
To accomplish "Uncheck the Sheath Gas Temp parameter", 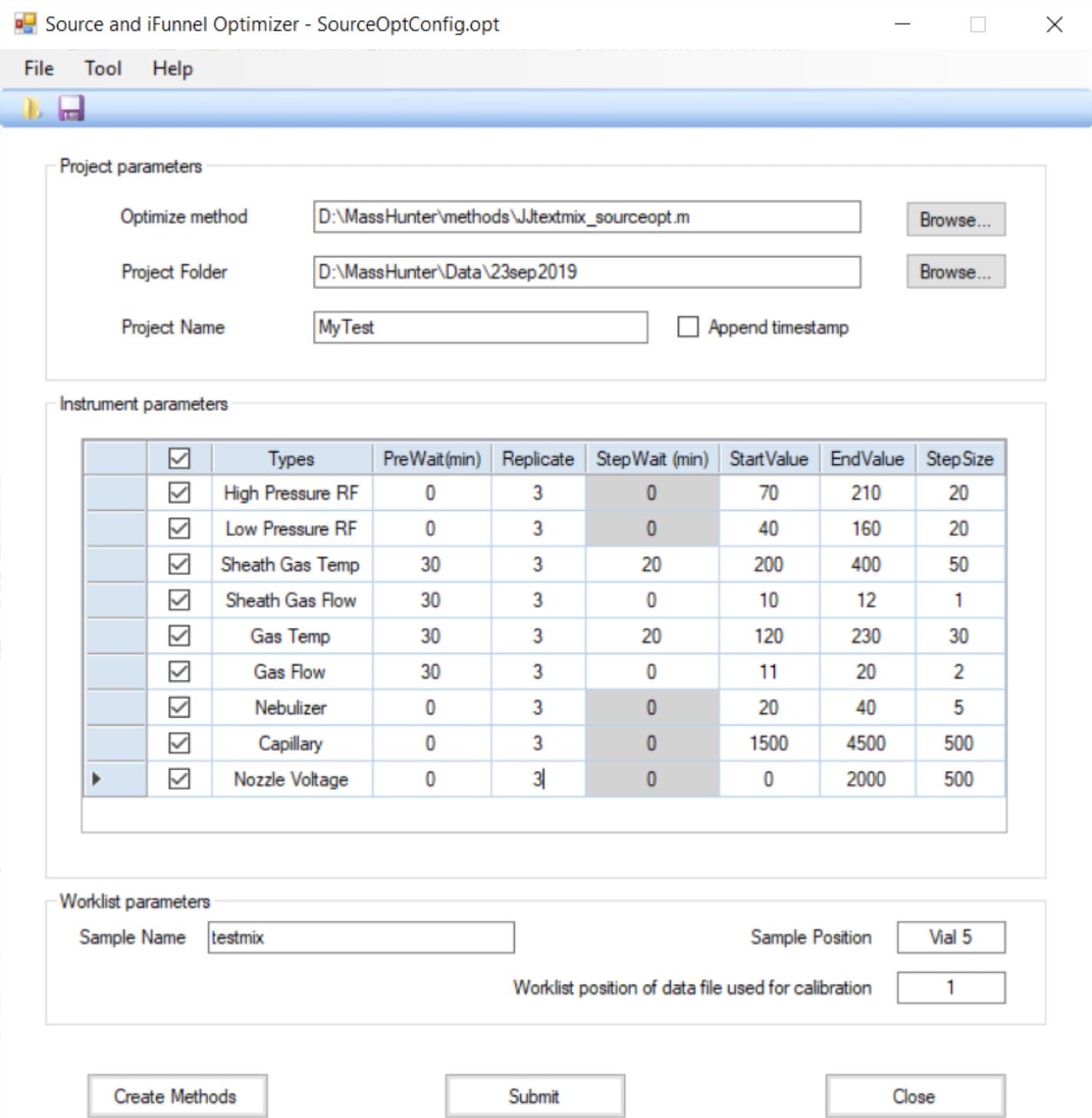I will [178, 564].
